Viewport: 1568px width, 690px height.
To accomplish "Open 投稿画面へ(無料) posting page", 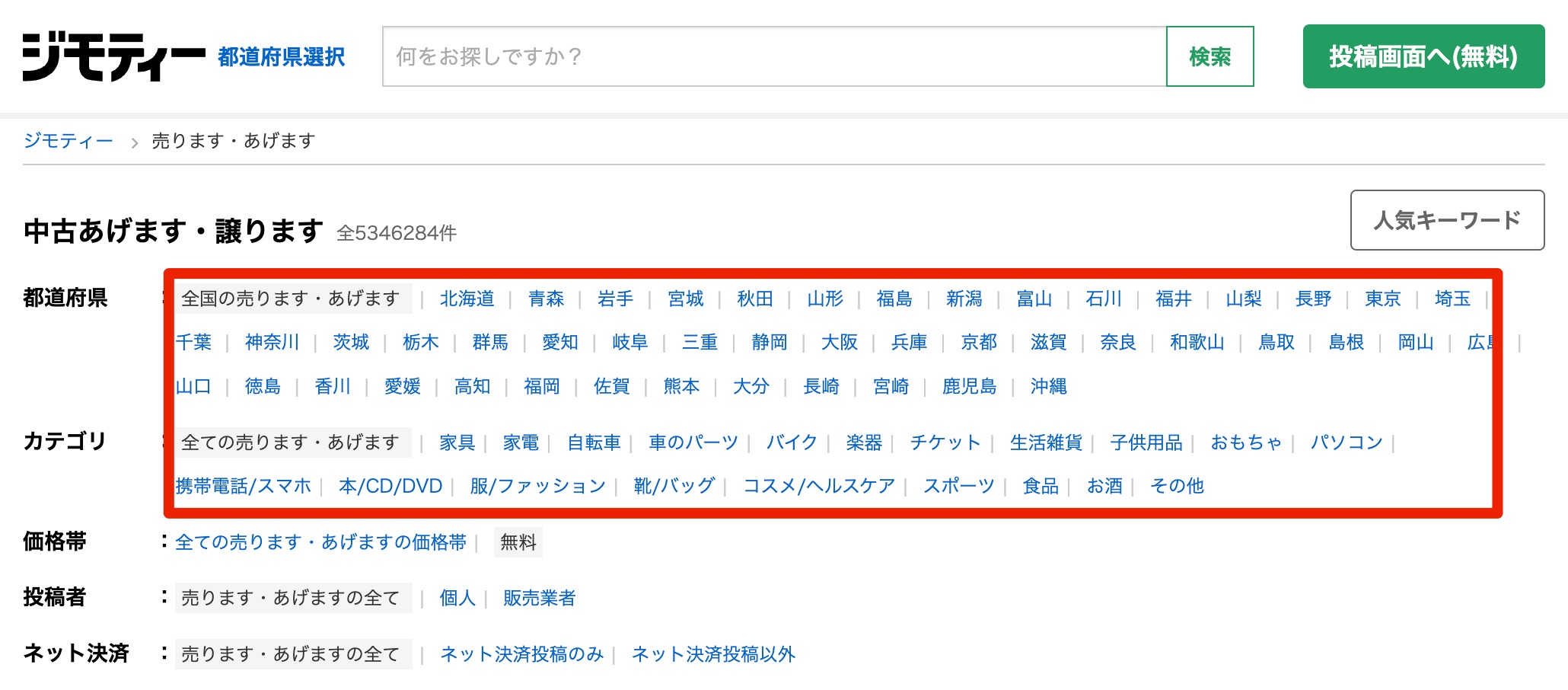I will tap(1423, 56).
